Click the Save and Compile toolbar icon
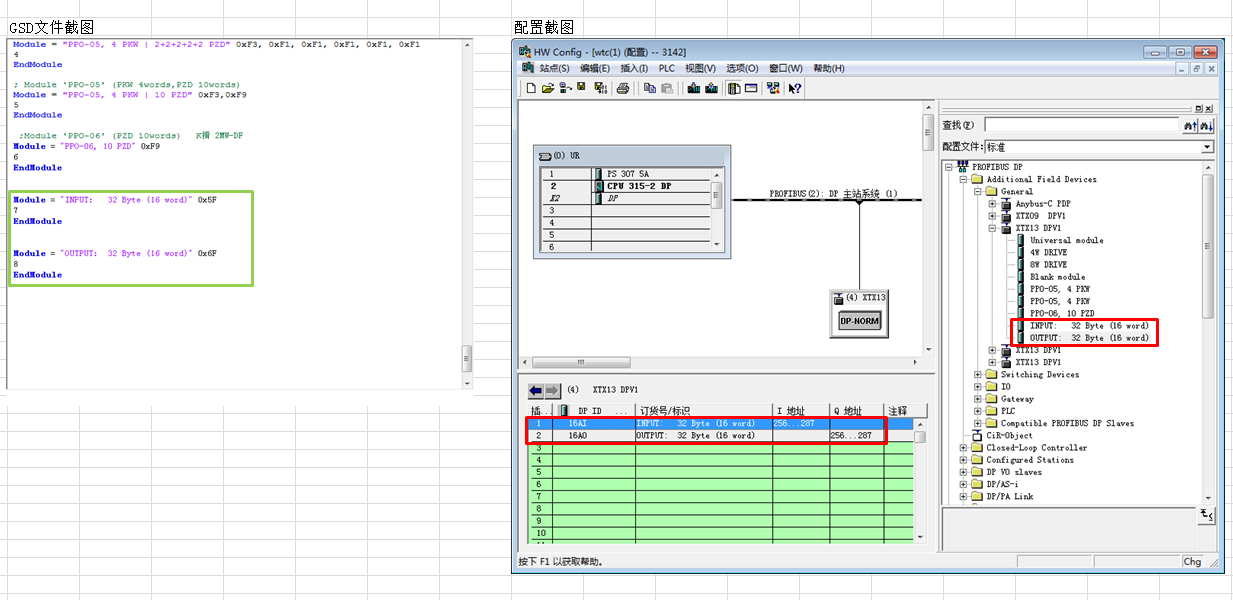Screen dimensions: 1233x600 click(601, 88)
